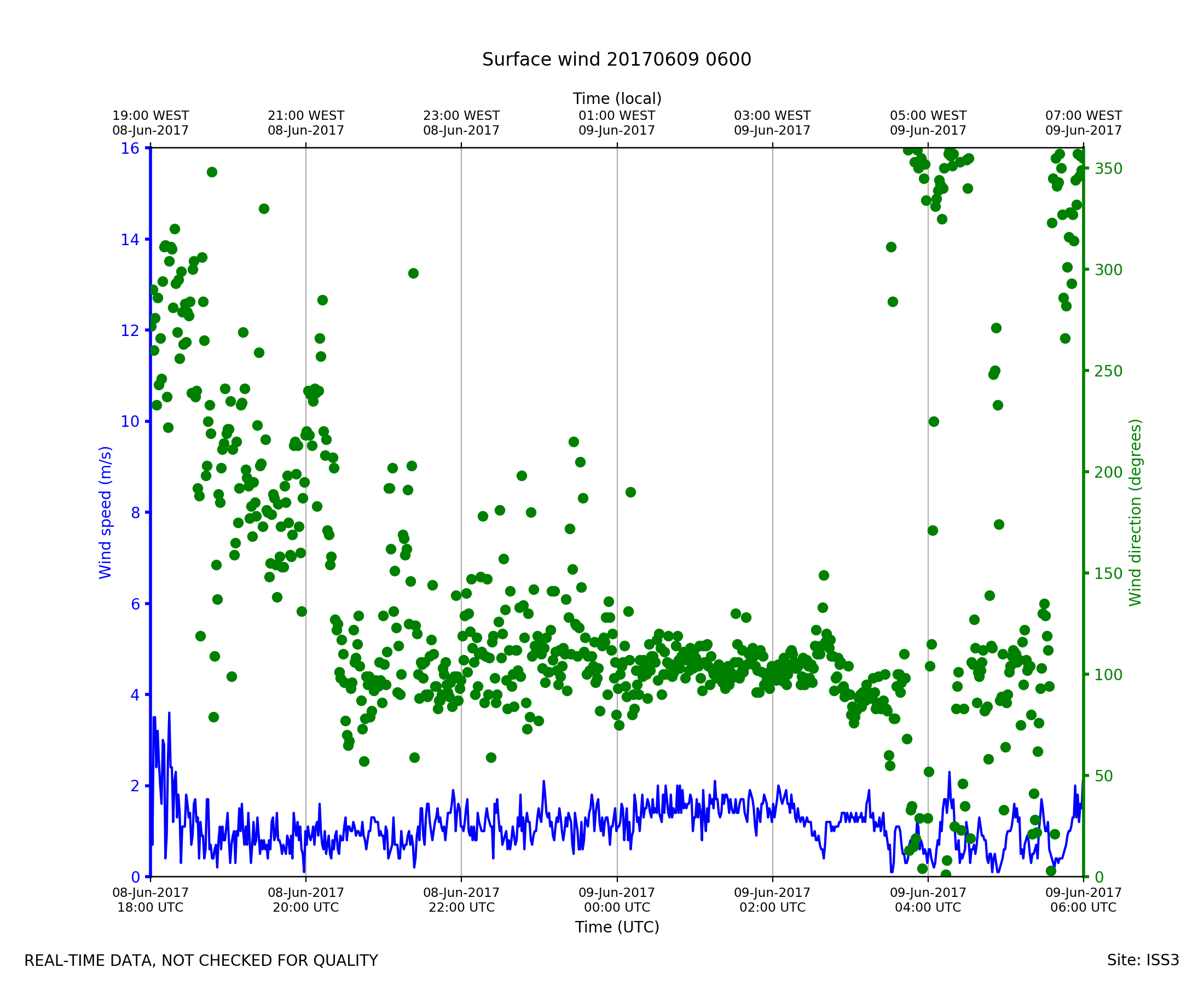Click the green 350 wind direction tick

click(1108, 169)
